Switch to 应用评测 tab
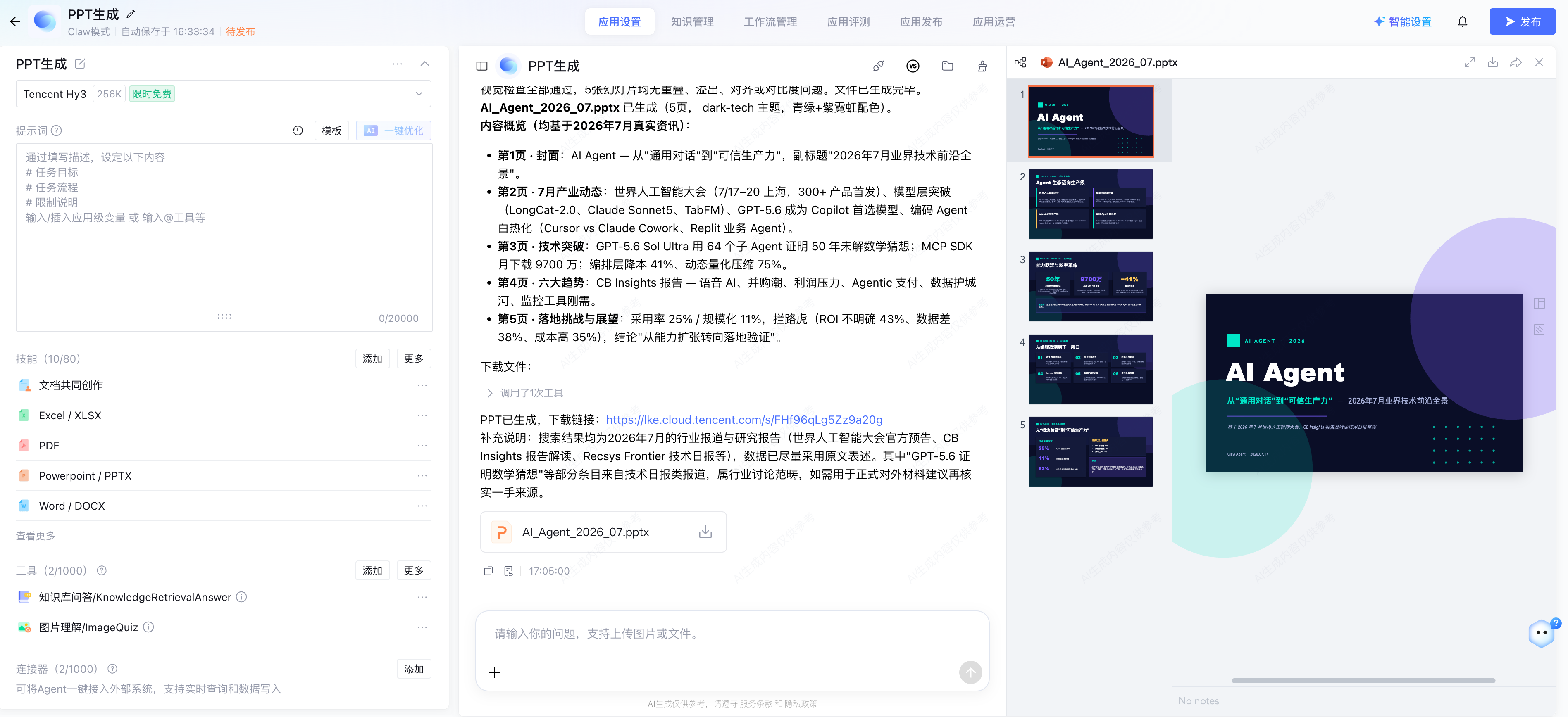1568x717 pixels. (x=848, y=22)
